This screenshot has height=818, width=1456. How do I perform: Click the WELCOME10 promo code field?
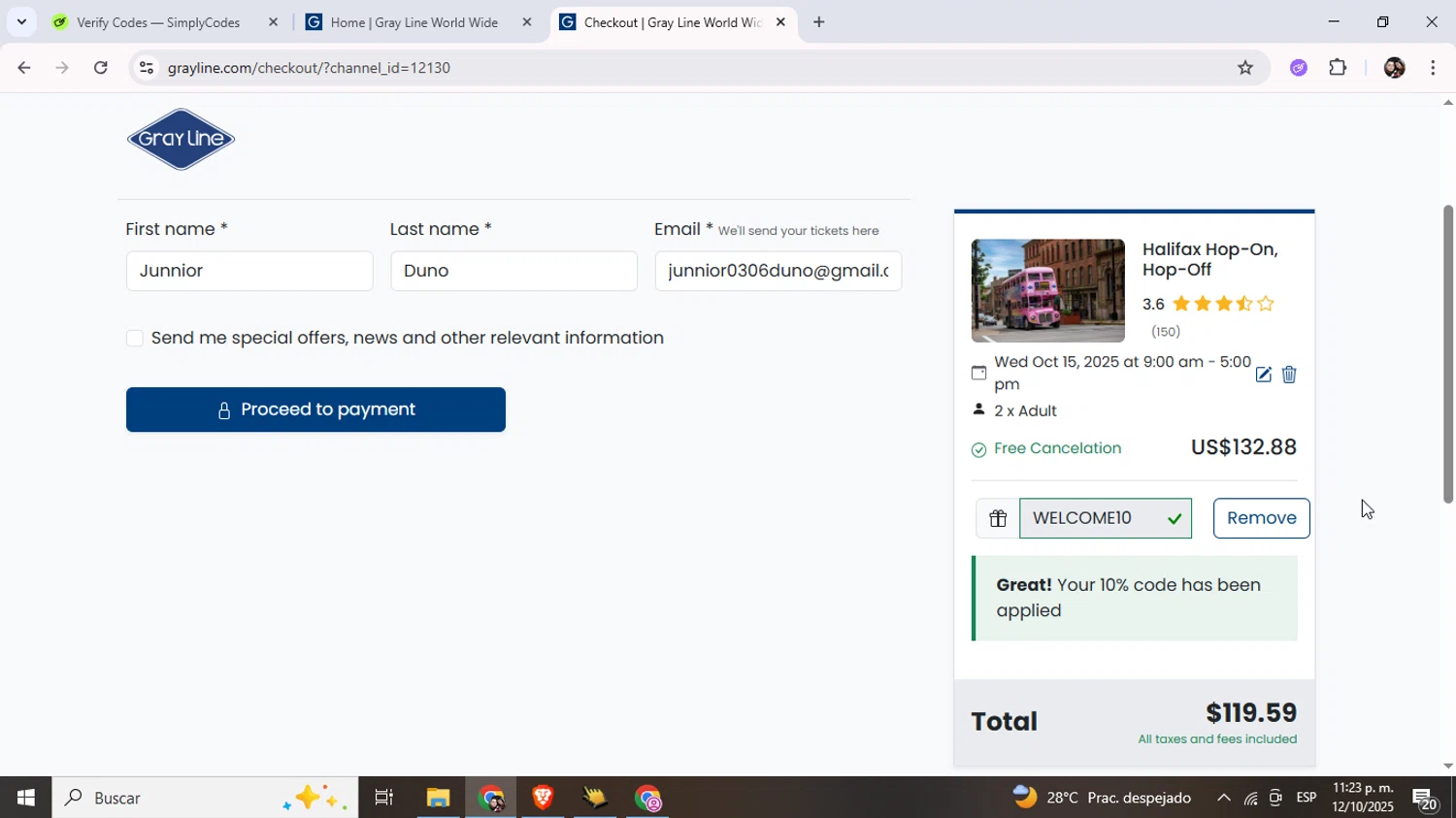[x=1106, y=518]
